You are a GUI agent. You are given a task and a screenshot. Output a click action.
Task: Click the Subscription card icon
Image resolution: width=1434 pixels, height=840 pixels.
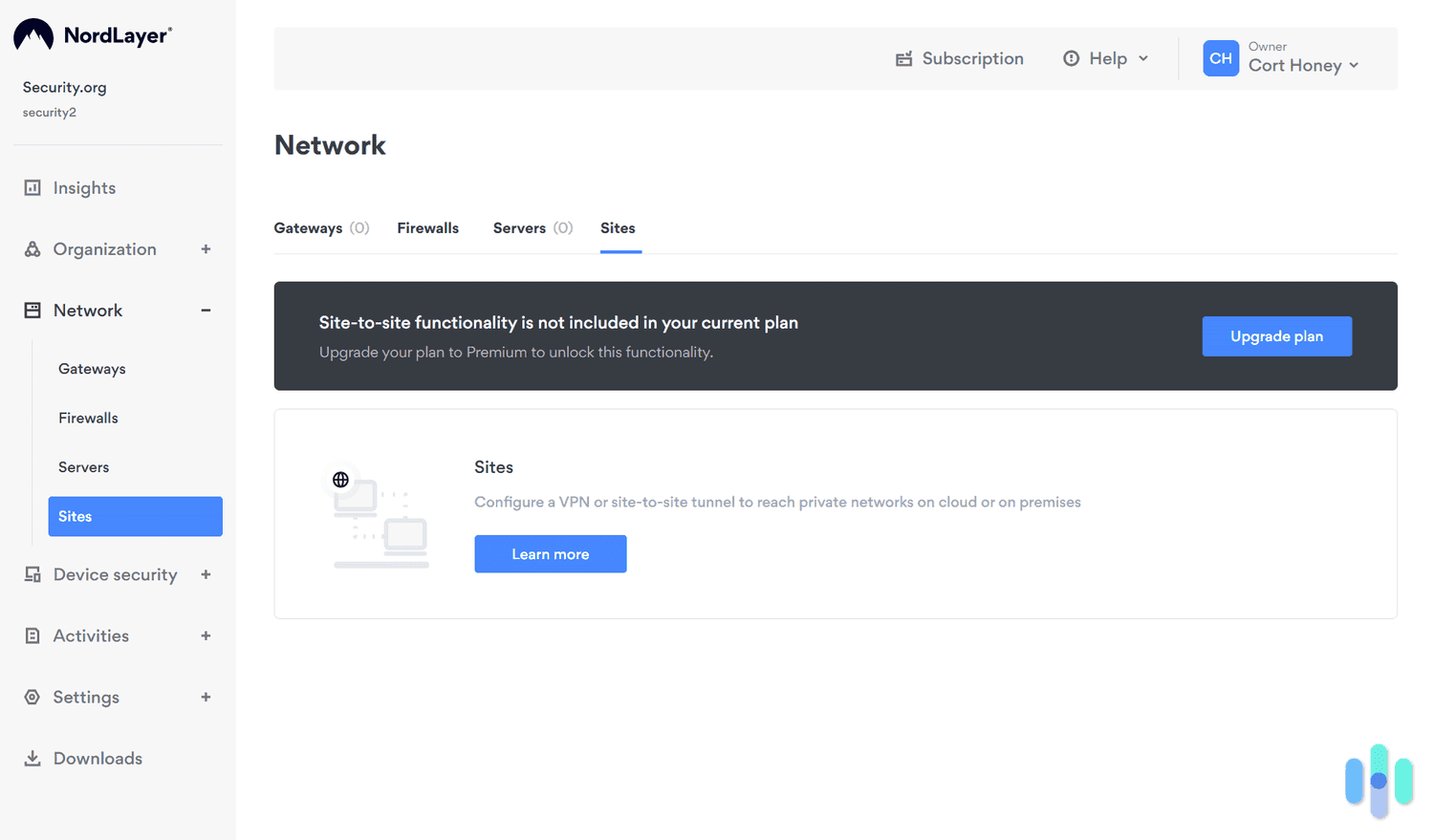[903, 58]
